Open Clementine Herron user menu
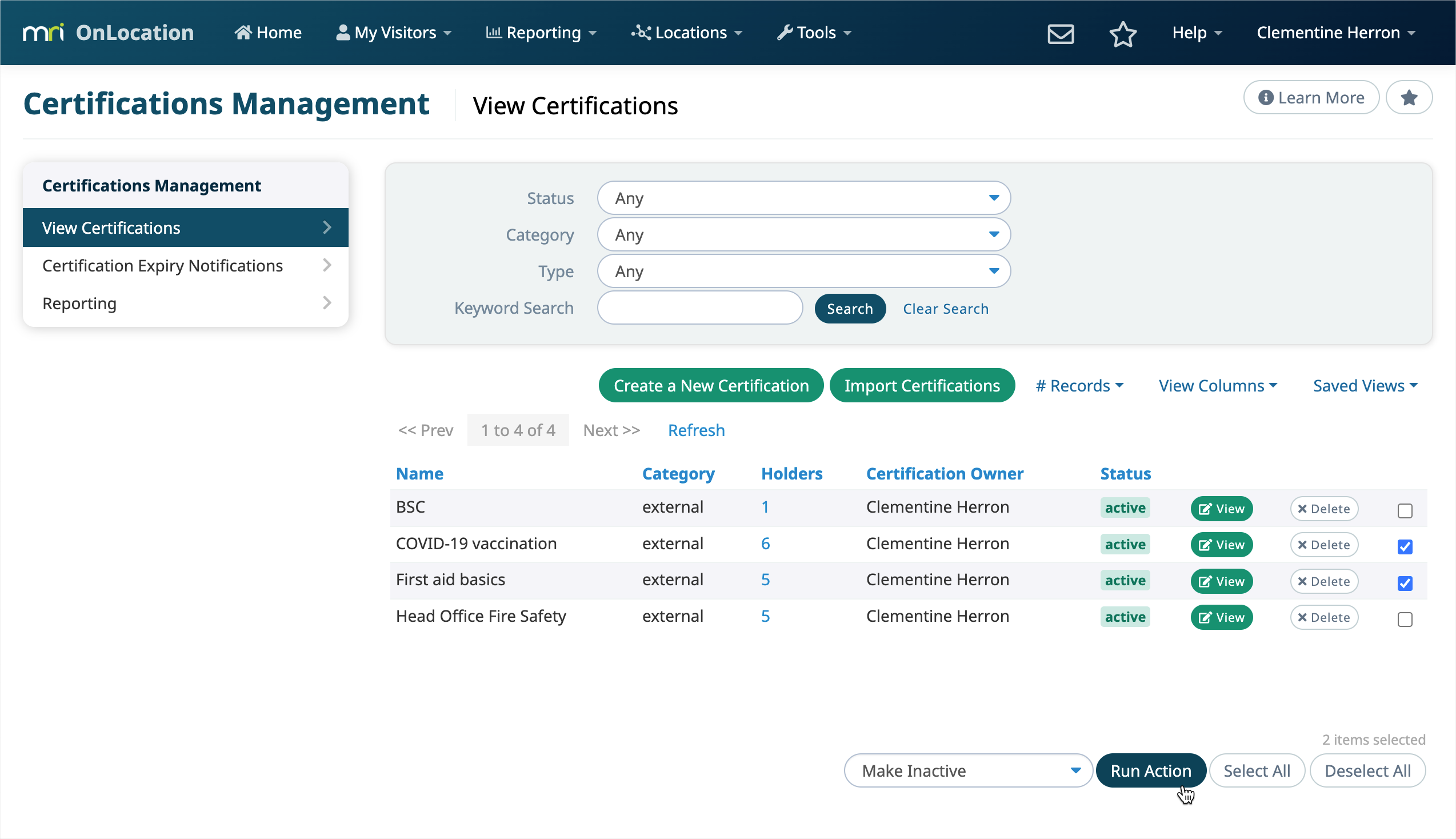Screen dimensions: 1456x839 coord(1335,33)
